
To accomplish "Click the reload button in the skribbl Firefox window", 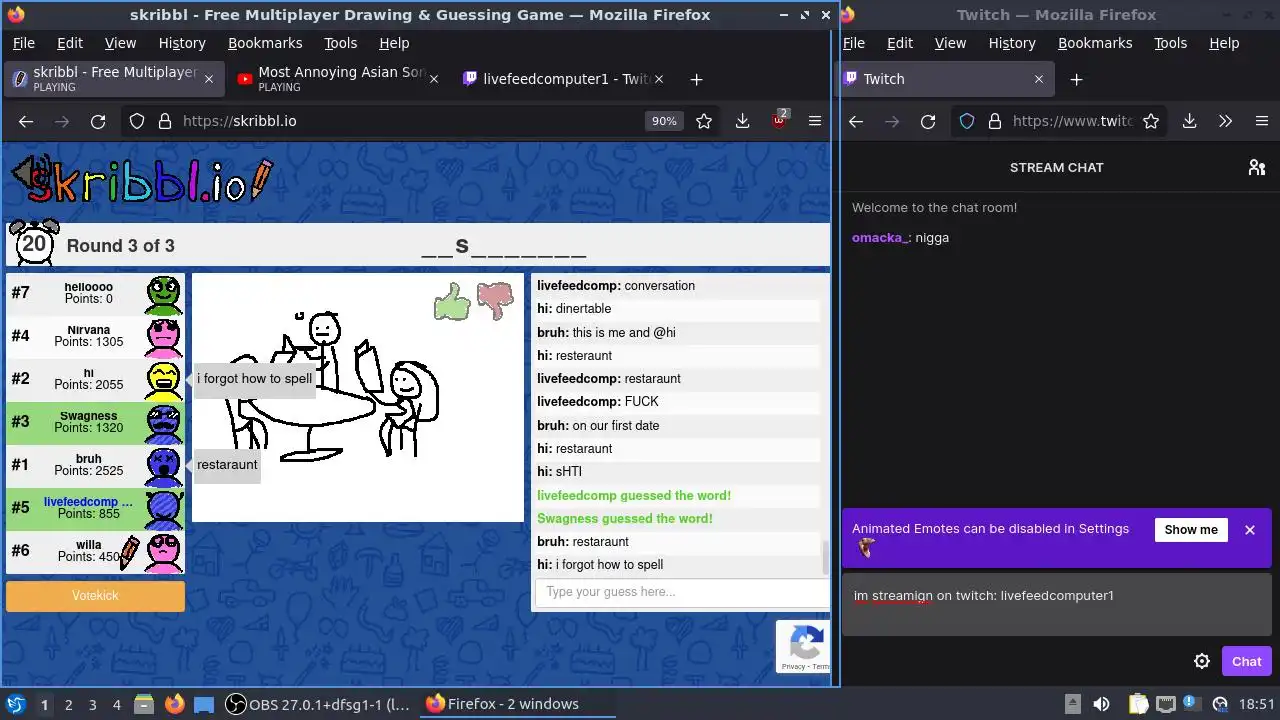I will (98, 121).
